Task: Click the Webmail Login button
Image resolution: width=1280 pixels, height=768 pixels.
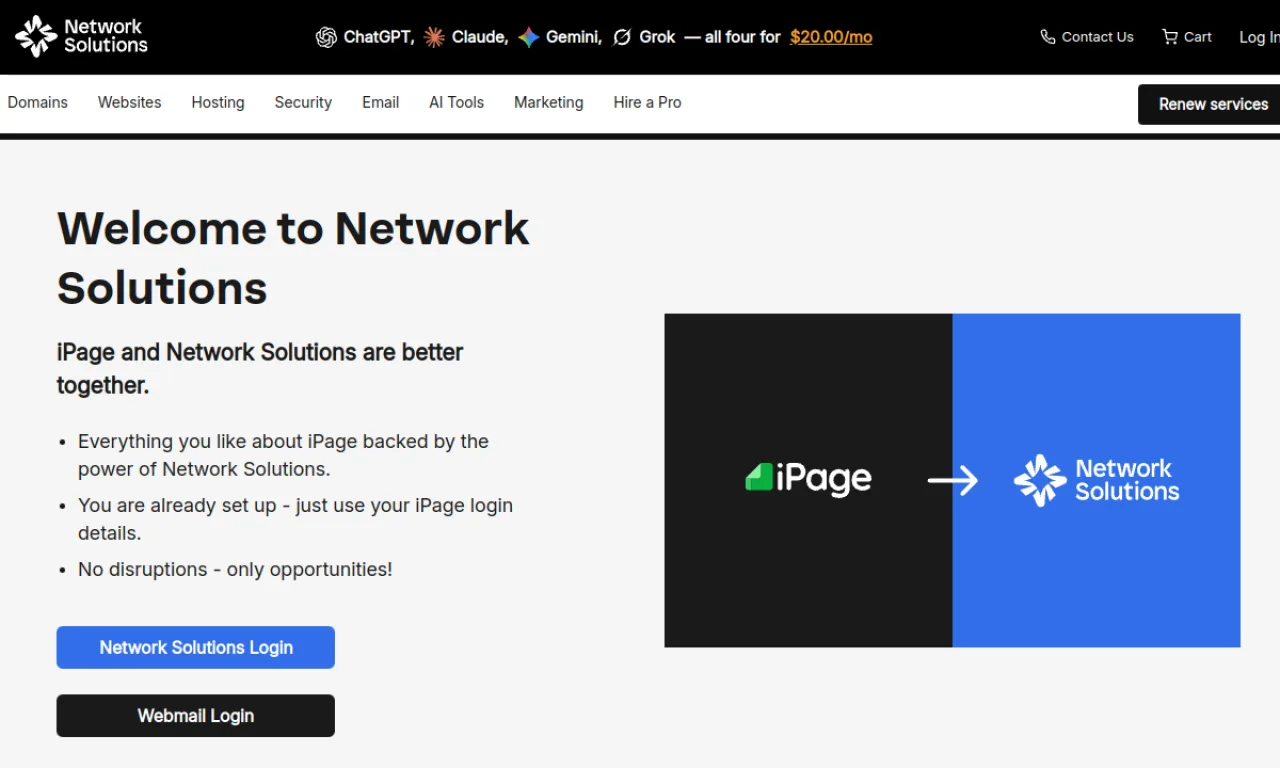Action: [196, 716]
